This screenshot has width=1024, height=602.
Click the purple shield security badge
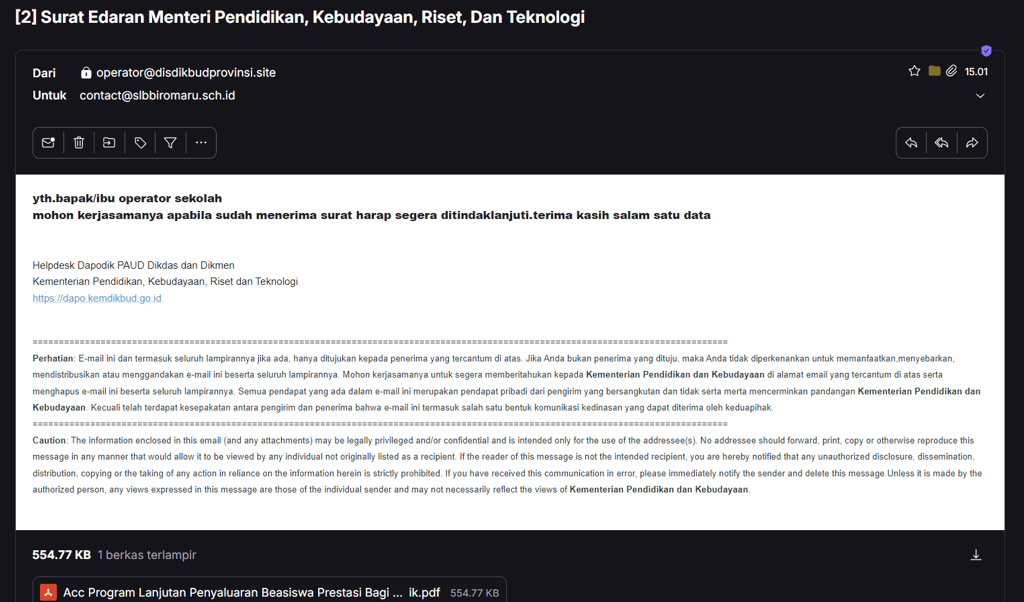pyautogui.click(x=986, y=51)
